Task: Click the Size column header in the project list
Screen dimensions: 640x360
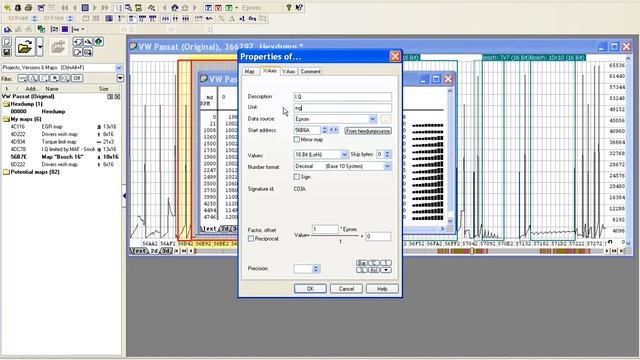Action: click(x=104, y=89)
